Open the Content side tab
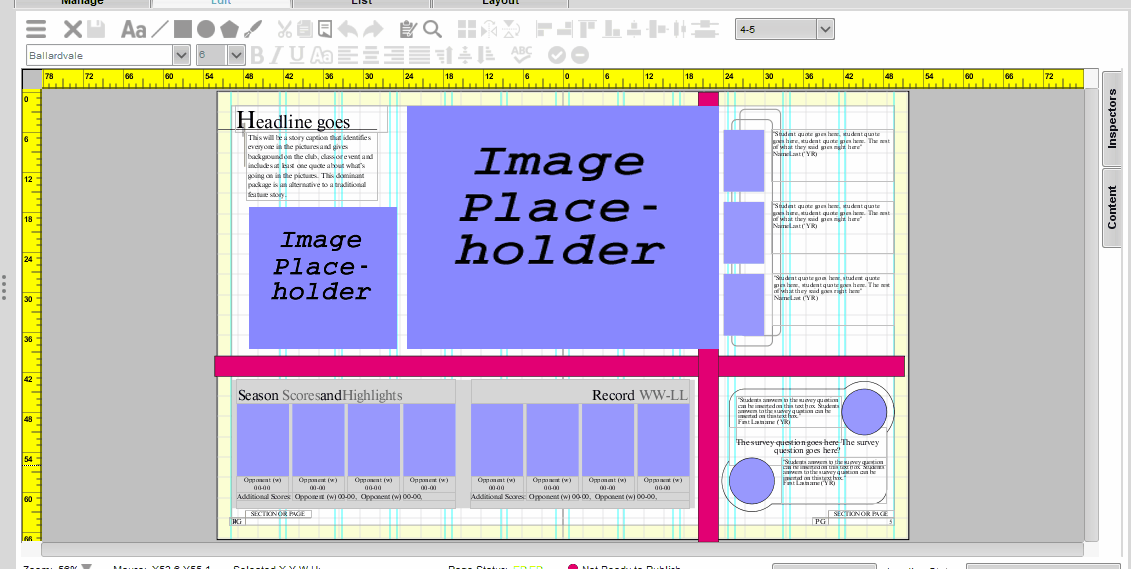Viewport: 1131px width, 569px height. [1112, 208]
